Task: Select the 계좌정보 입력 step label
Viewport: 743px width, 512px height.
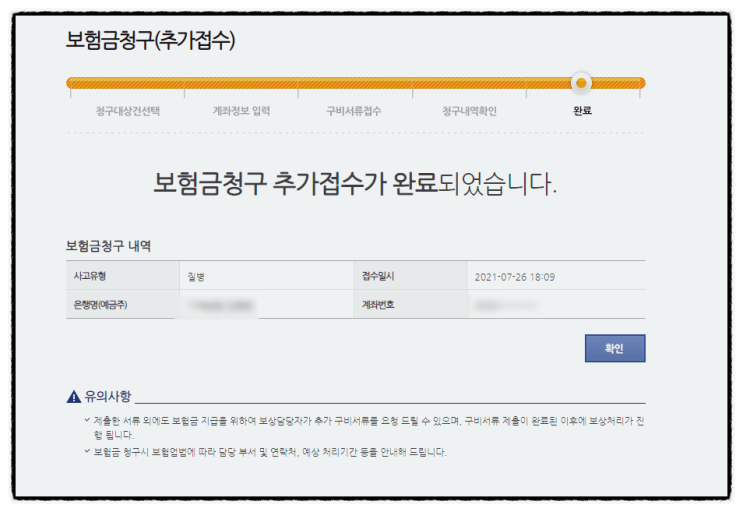Action: tap(241, 111)
